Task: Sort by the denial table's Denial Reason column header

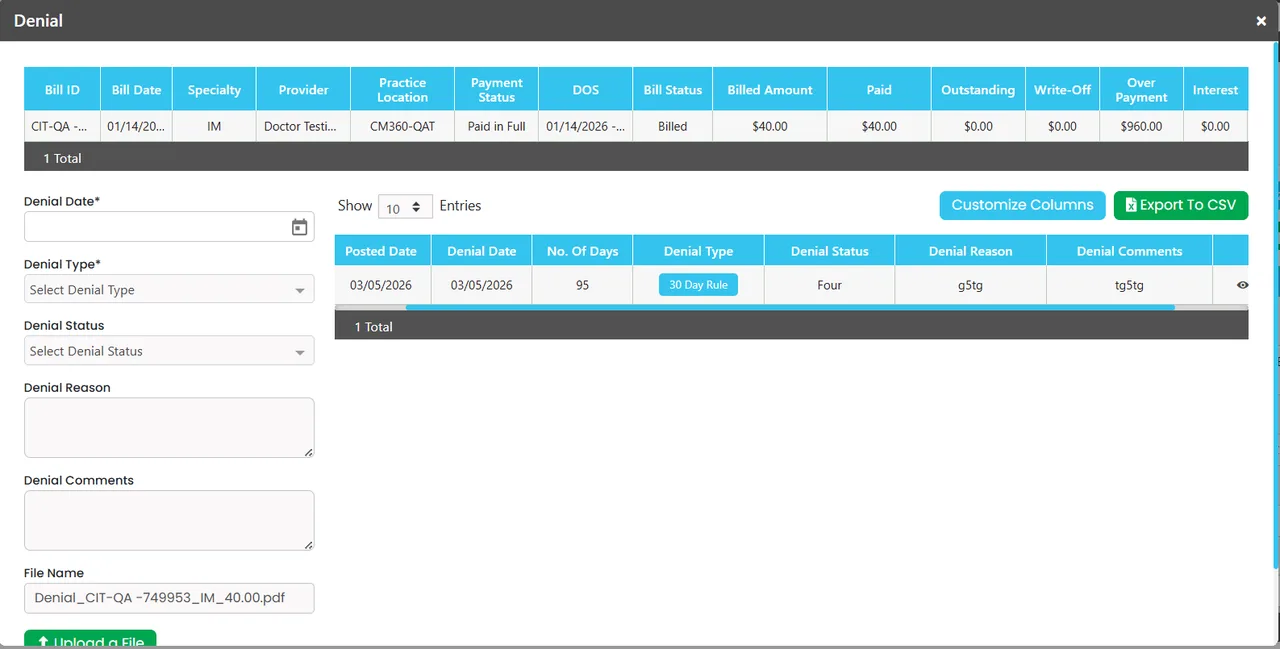Action: pyautogui.click(x=970, y=251)
